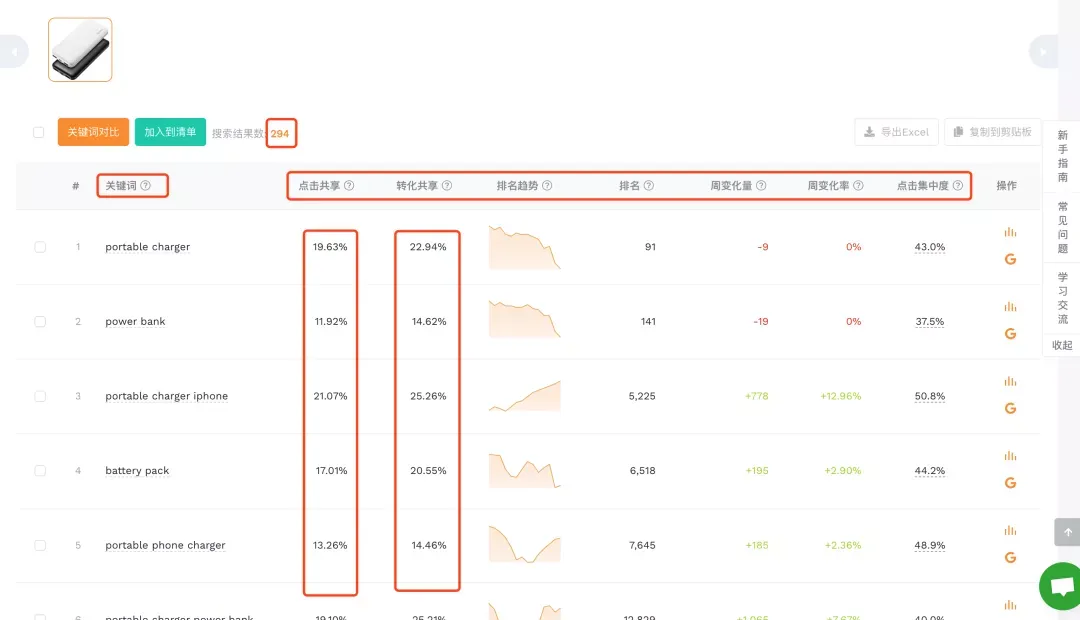
Task: Click the rank trend chart for power bank
Action: coord(525,320)
